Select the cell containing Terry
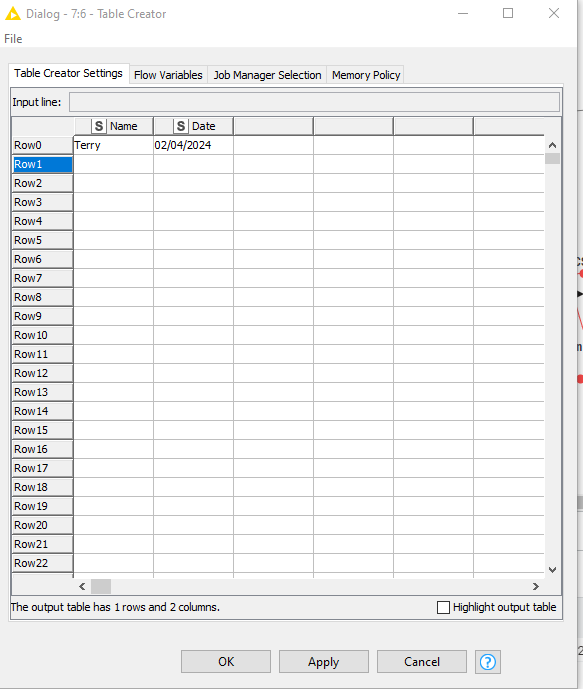 pos(113,145)
